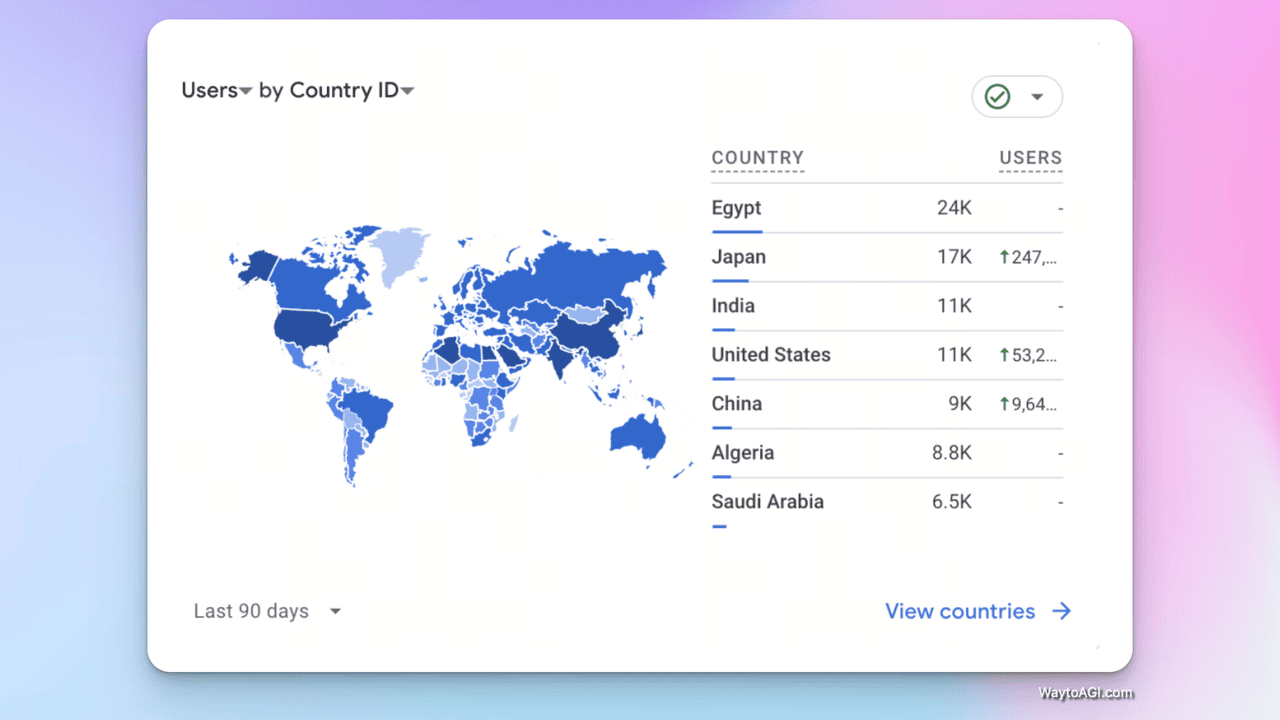This screenshot has width=1280, height=720.
Task: Choose the India row in the list
Action: pos(733,306)
